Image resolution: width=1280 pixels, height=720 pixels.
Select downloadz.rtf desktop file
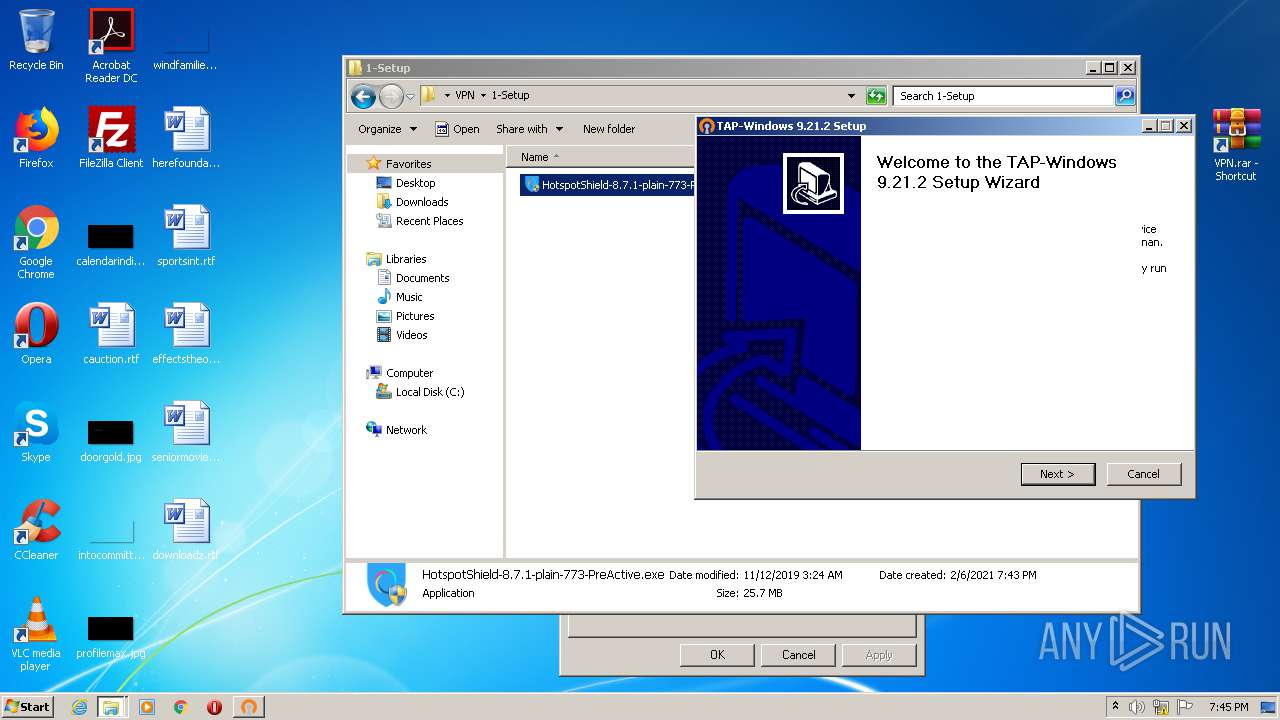186,530
